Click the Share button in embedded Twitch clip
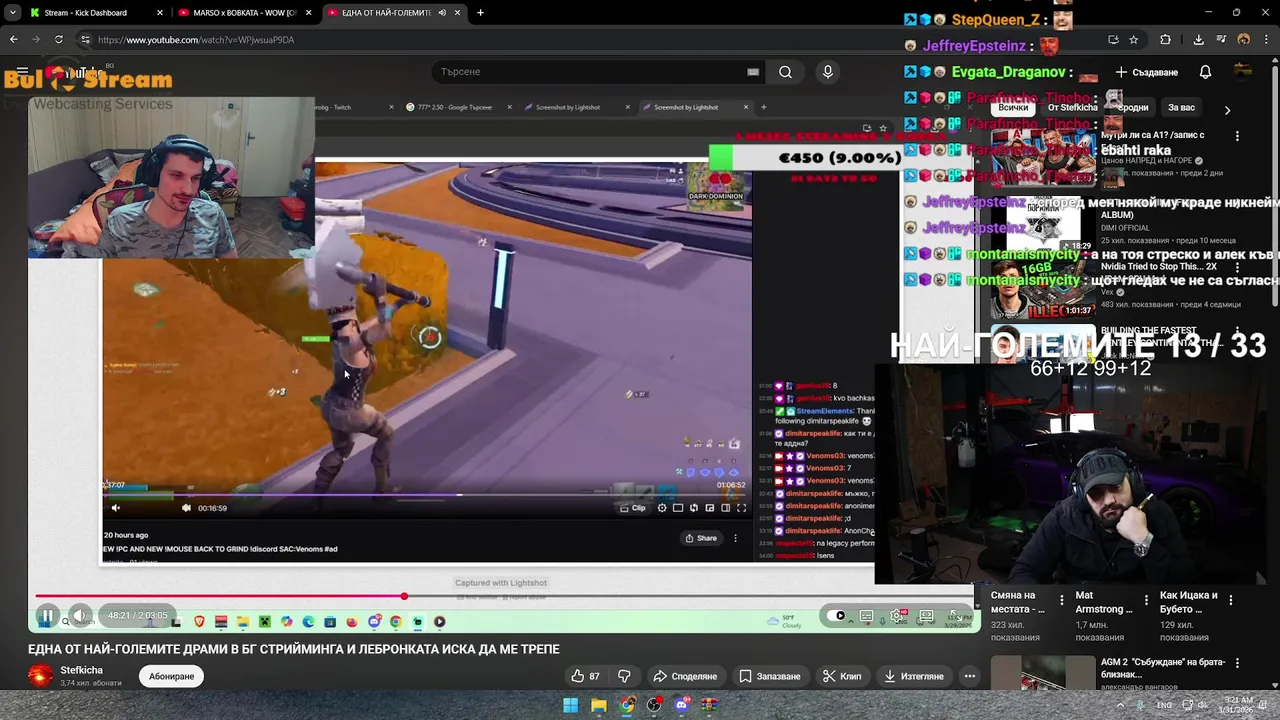 [x=701, y=538]
